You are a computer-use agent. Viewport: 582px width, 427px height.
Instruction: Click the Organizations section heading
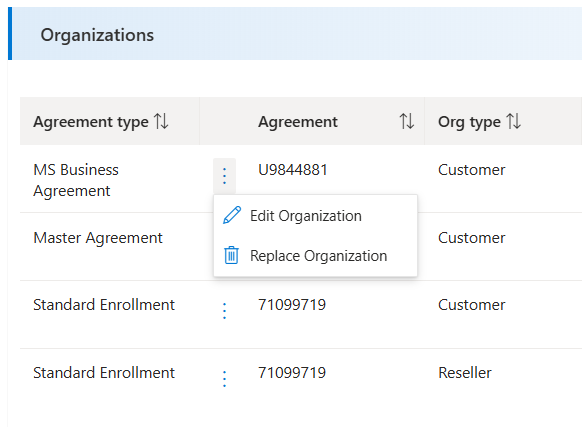tap(97, 35)
